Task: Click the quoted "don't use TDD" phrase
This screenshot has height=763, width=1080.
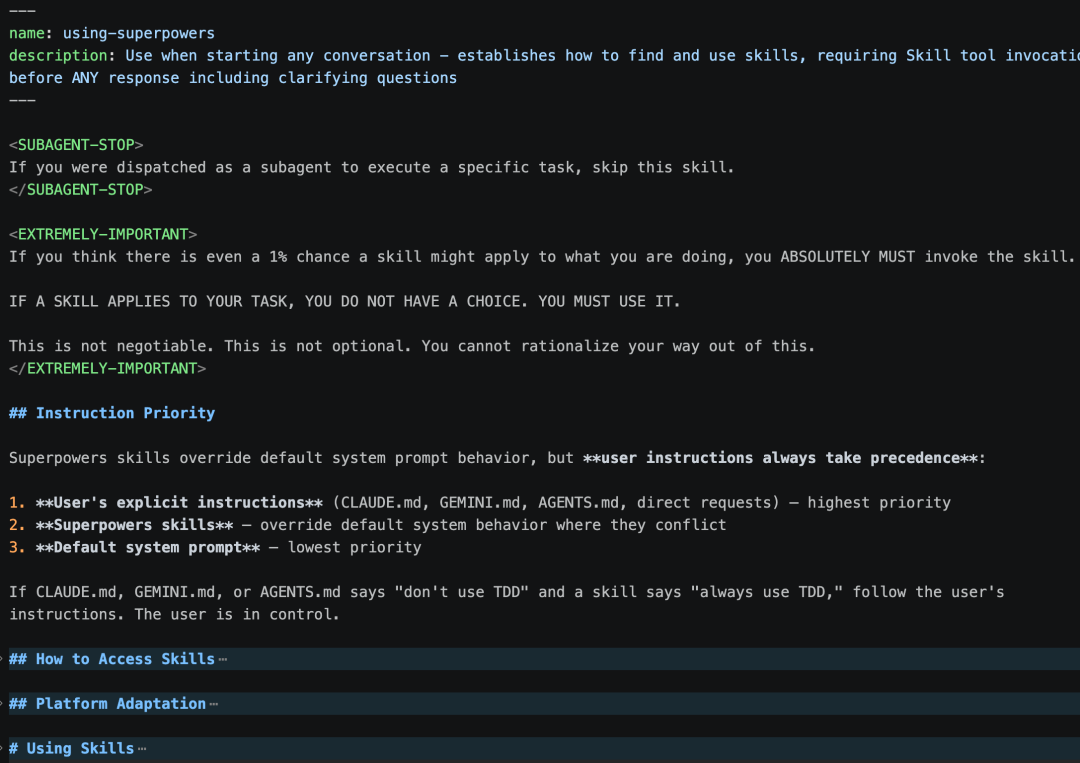Action: click(x=461, y=592)
